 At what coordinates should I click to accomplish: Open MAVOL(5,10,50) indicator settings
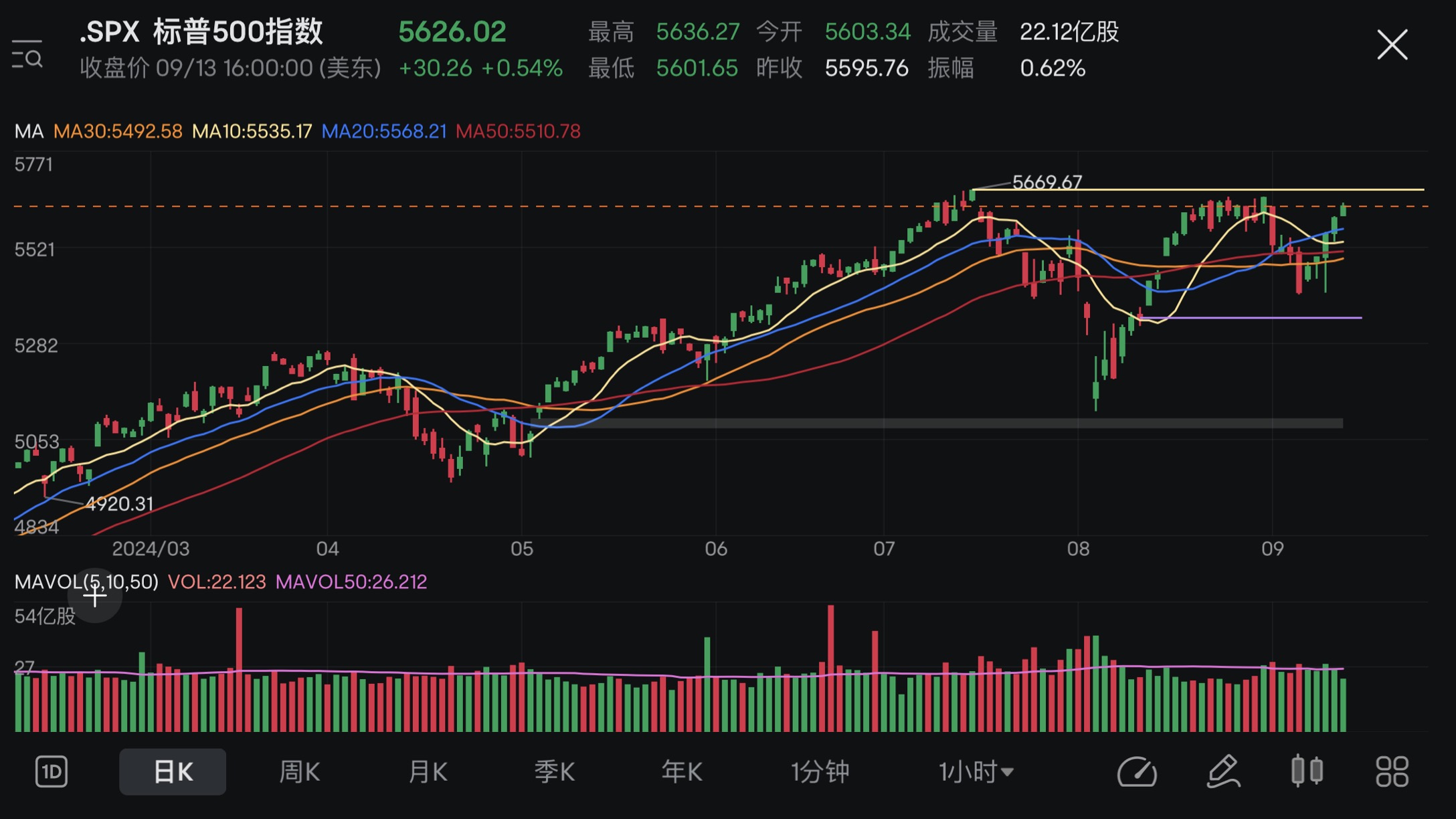86,581
